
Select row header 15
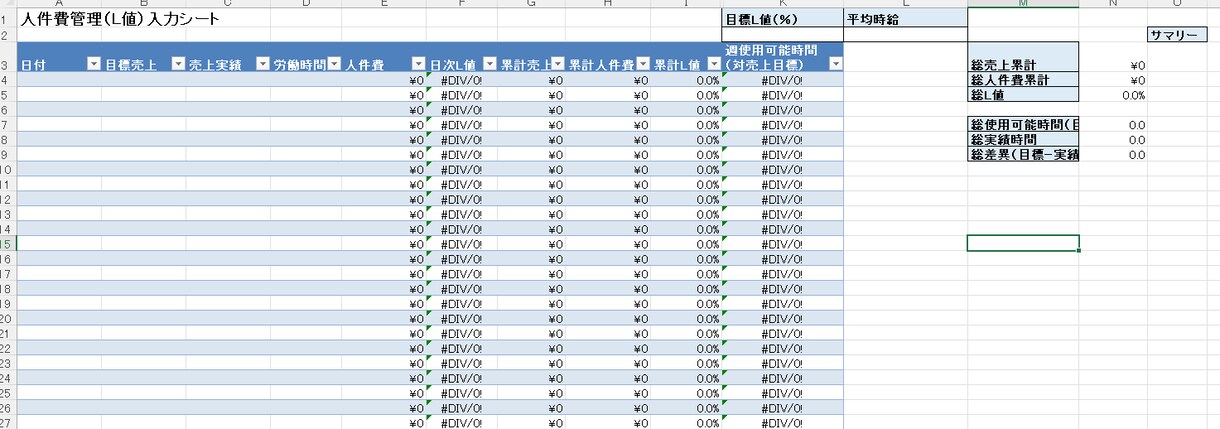pyautogui.click(x=8, y=244)
